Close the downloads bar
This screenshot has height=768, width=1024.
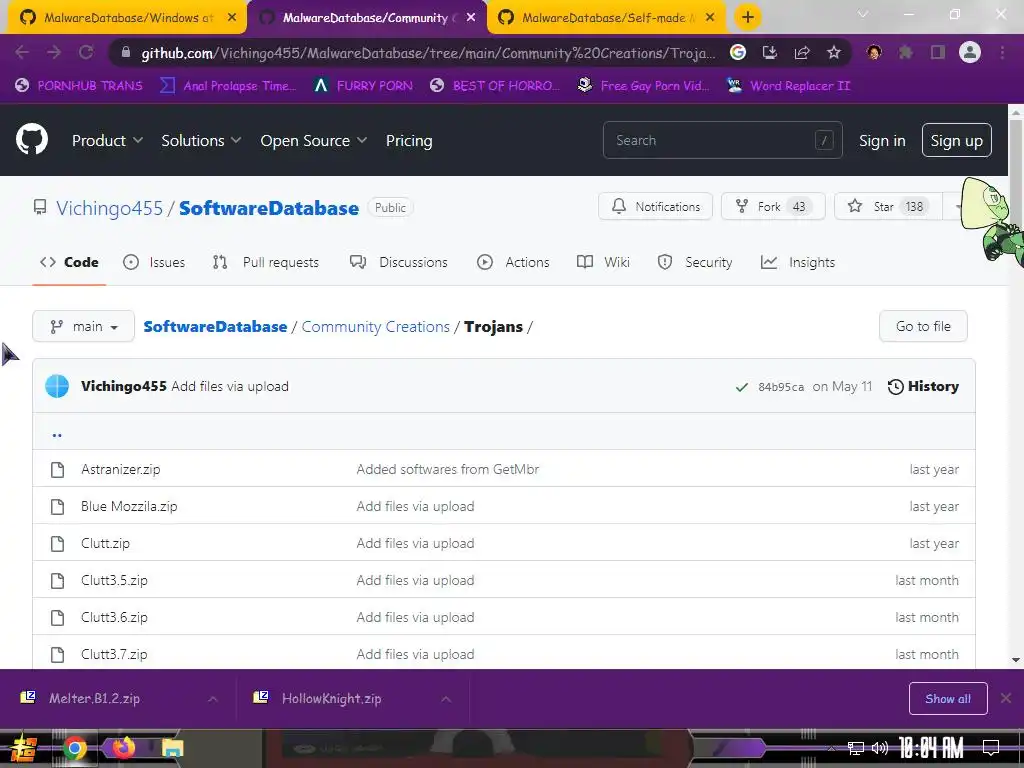[1006, 698]
